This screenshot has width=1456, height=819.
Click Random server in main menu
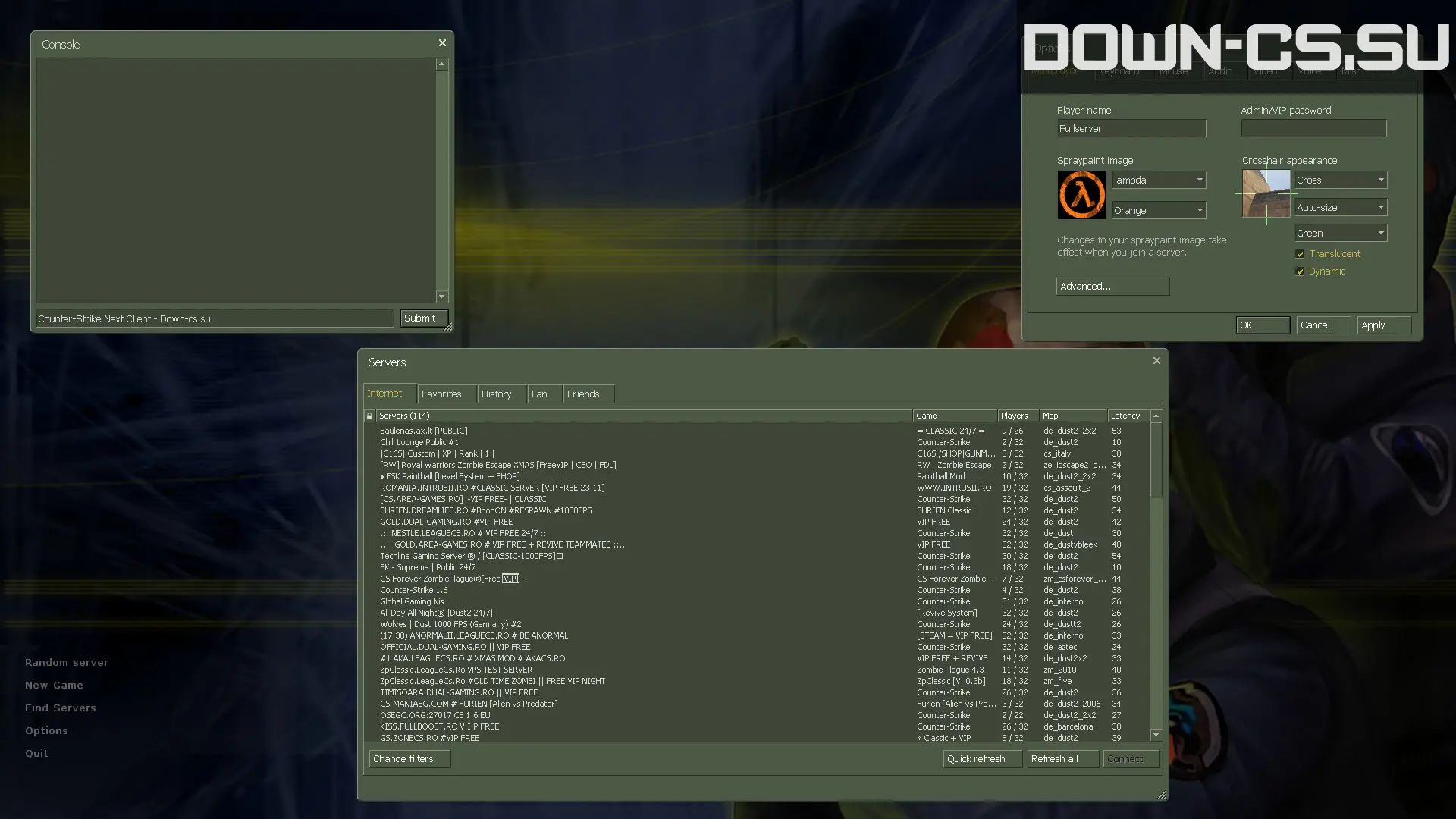[x=67, y=662]
